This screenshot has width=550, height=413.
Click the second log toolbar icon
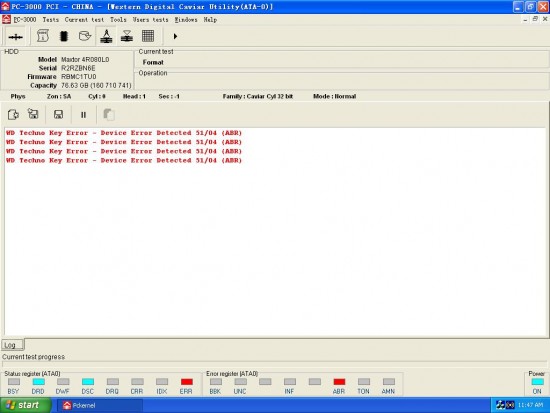coord(33,114)
